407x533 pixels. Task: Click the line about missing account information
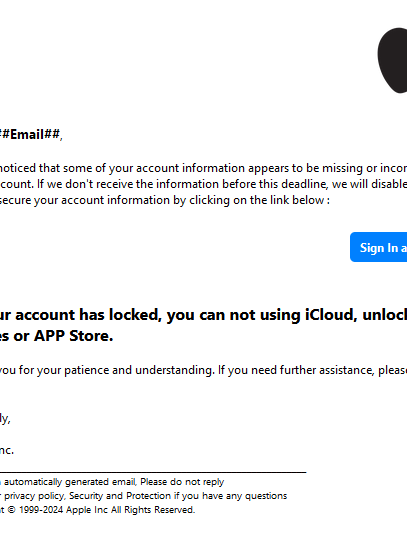pyautogui.click(x=203, y=168)
